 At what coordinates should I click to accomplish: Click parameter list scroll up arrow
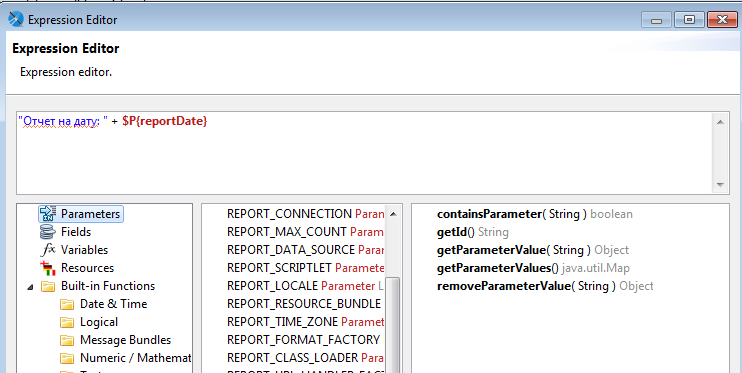pyautogui.click(x=393, y=214)
